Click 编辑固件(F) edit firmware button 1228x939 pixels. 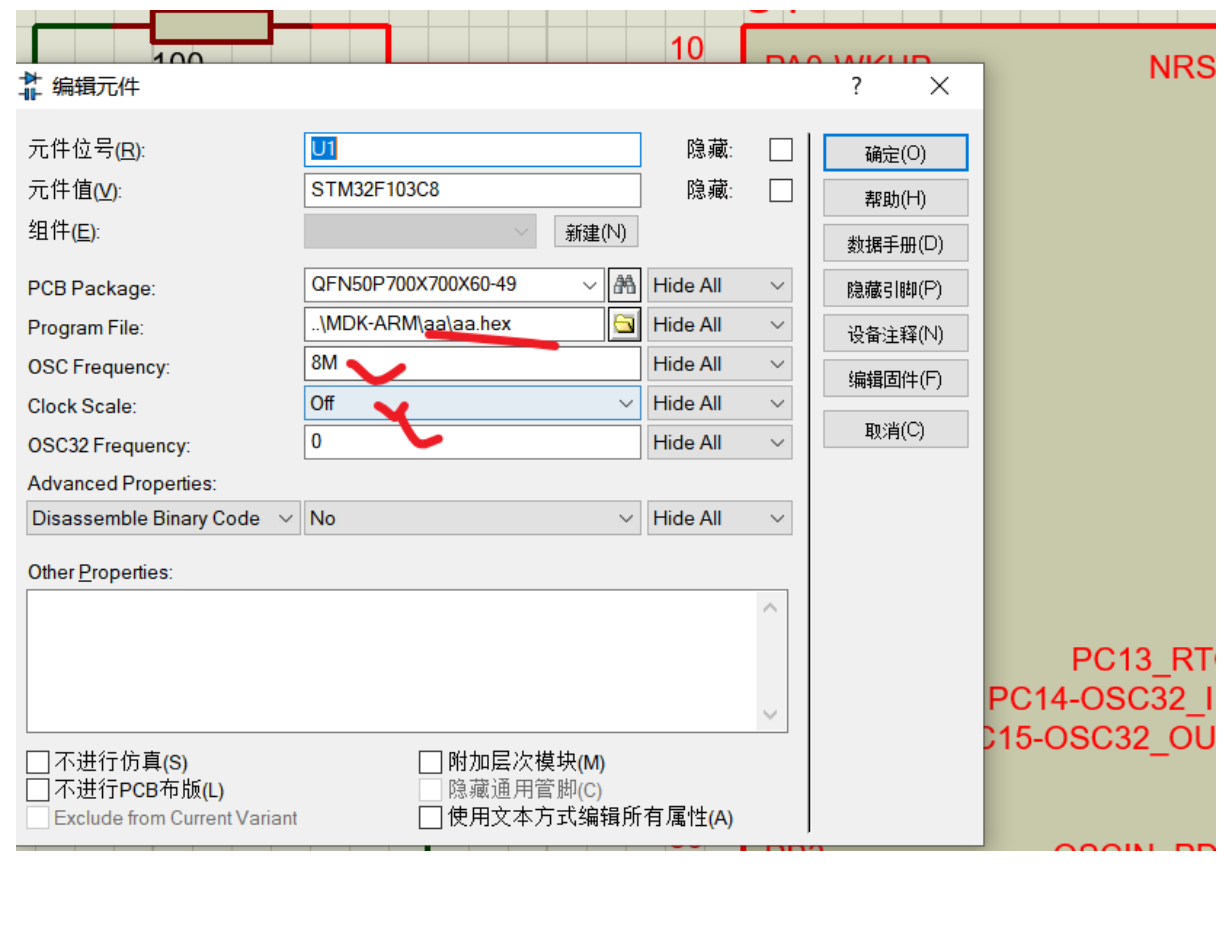895,380
